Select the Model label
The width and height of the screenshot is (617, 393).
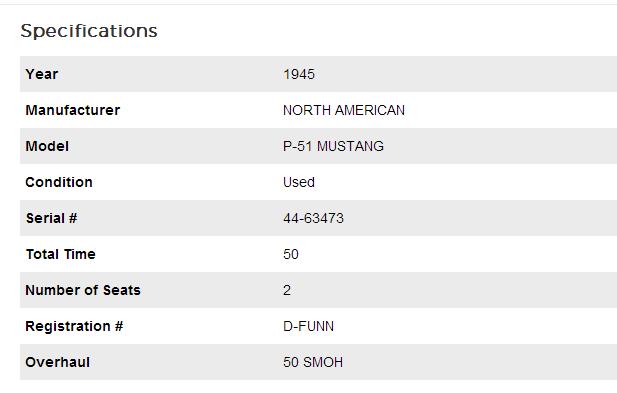tap(47, 146)
